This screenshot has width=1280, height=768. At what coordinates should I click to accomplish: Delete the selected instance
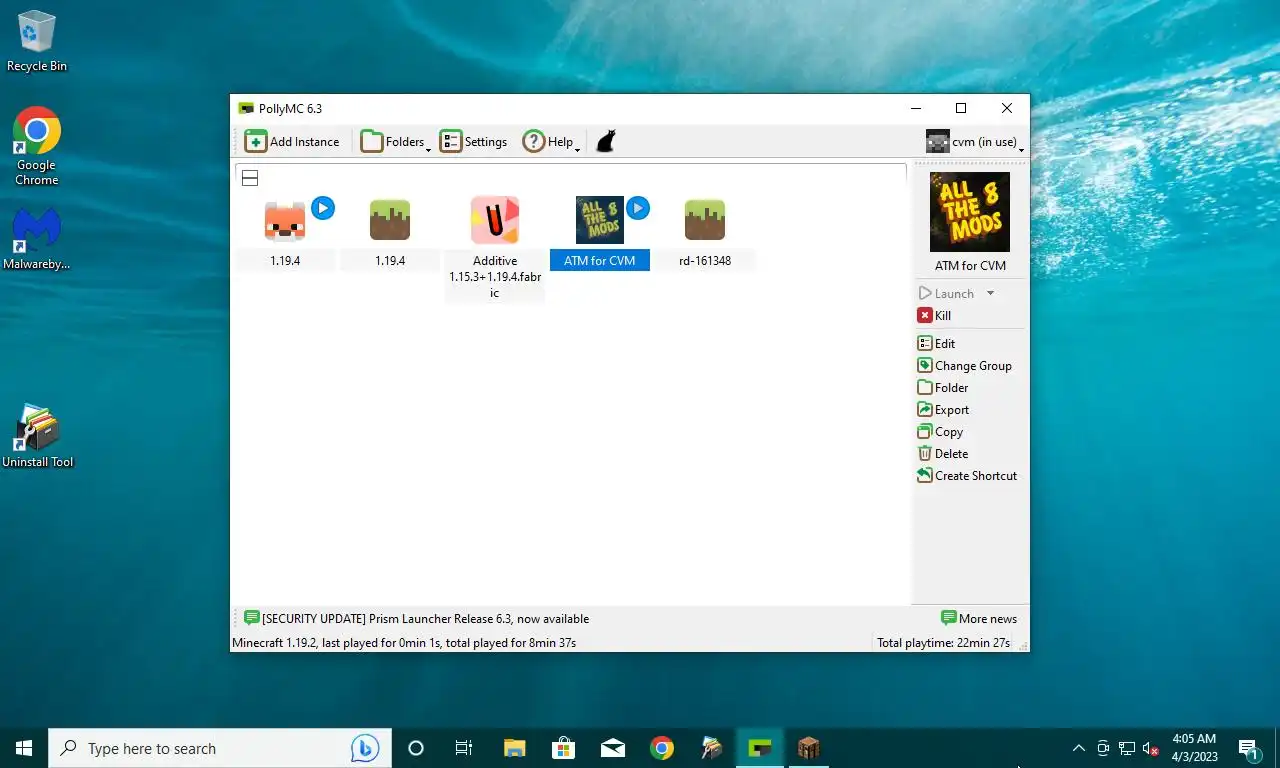pos(943,454)
